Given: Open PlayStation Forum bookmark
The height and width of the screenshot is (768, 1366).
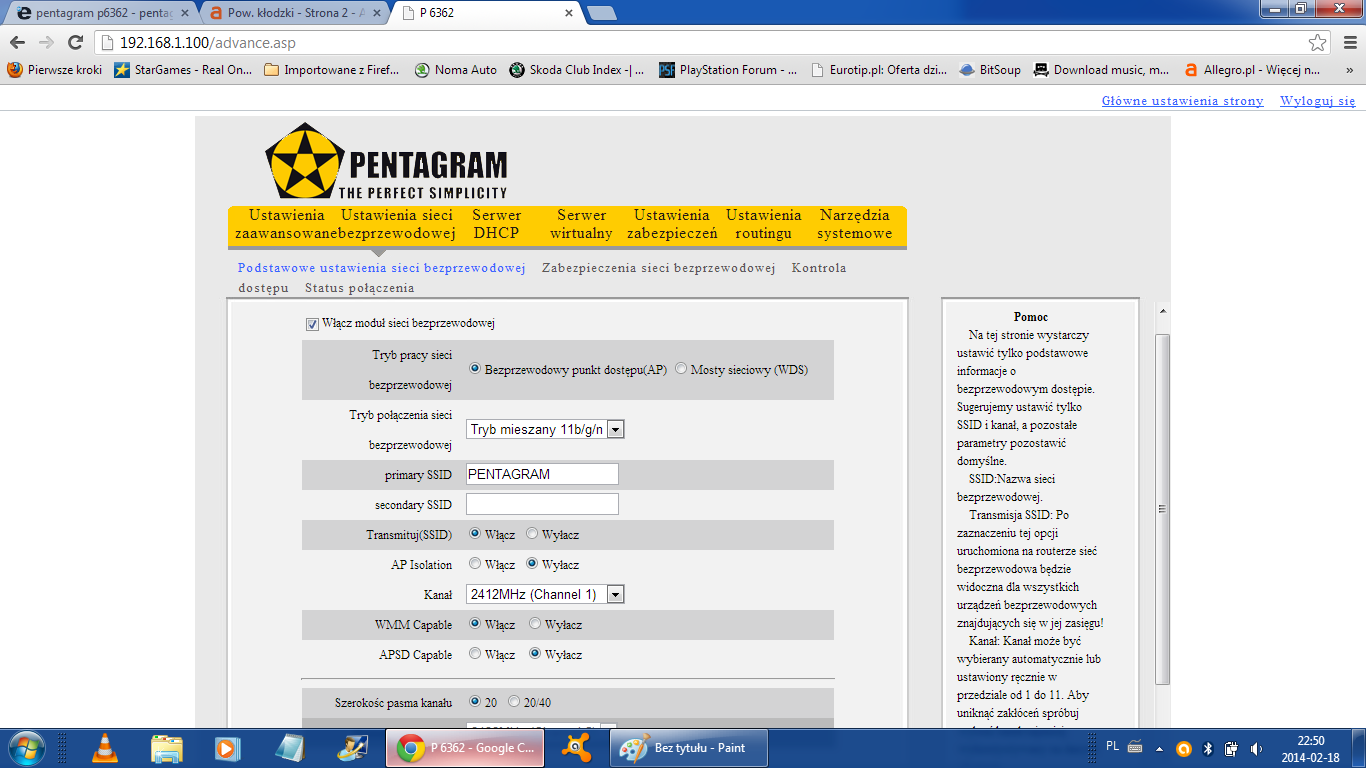Looking at the screenshot, I should point(728,70).
